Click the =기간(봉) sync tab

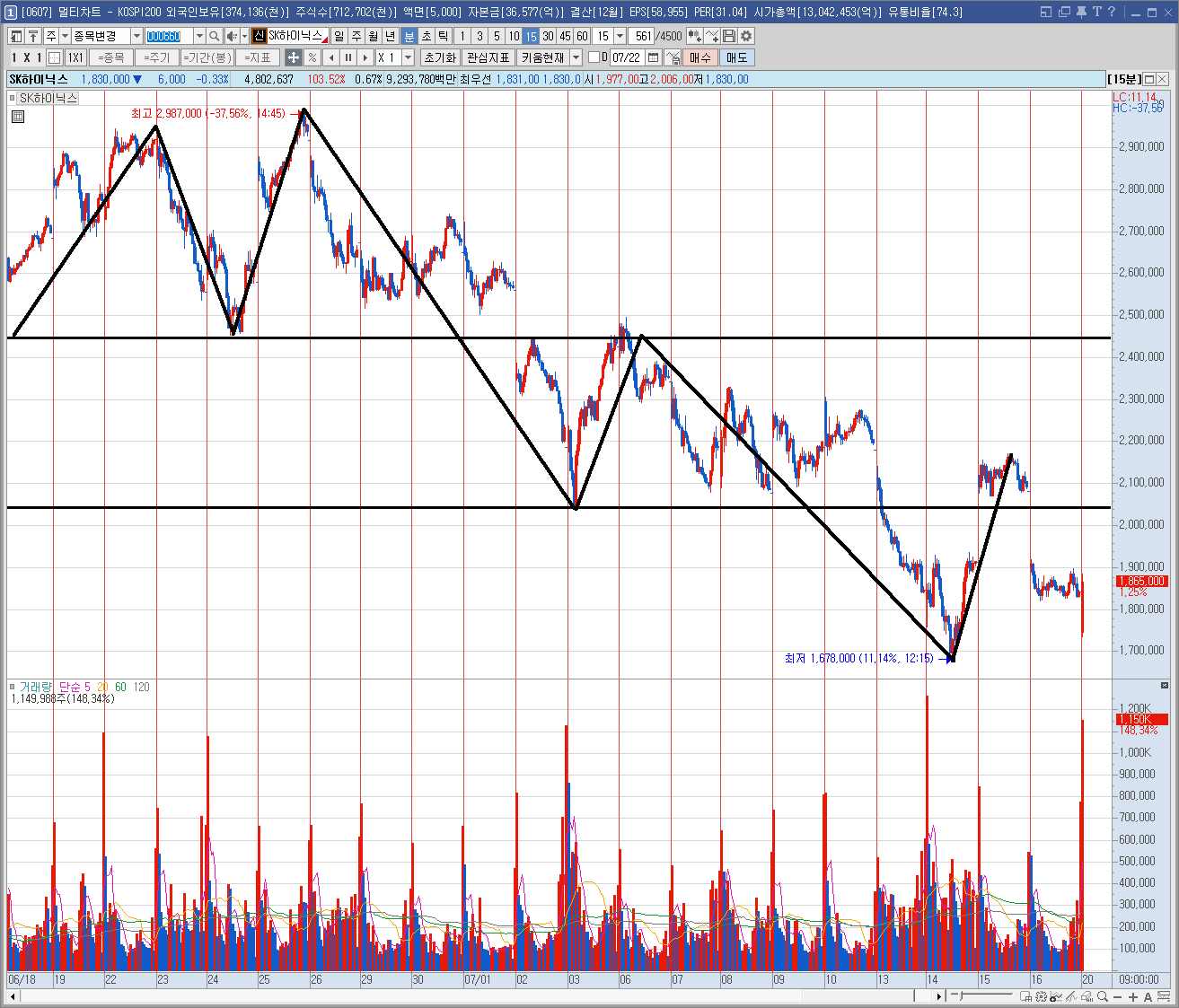point(207,57)
